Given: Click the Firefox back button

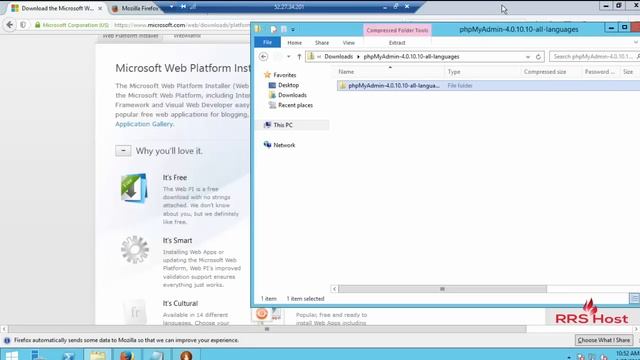Looking at the screenshot, I should 10,25.
